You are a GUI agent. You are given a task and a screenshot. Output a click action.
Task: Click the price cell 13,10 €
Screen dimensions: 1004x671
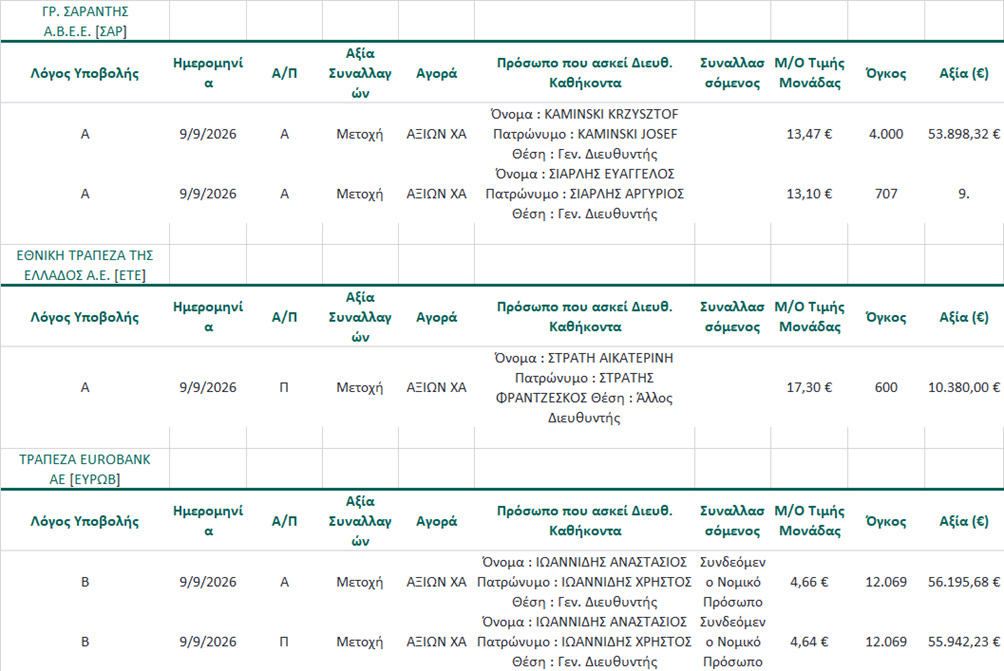809,193
